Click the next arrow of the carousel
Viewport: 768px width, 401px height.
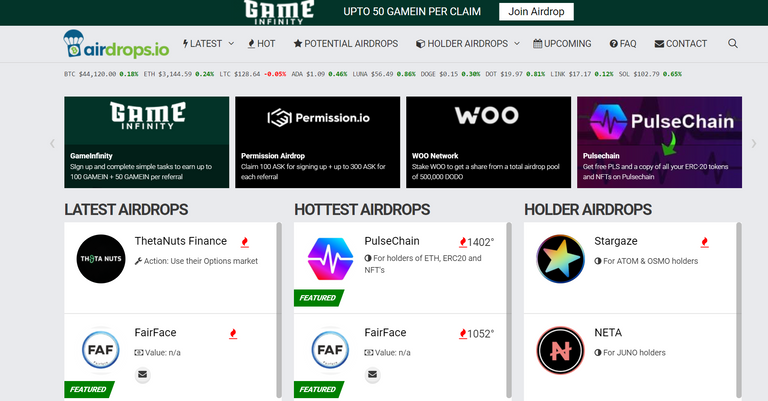754,143
